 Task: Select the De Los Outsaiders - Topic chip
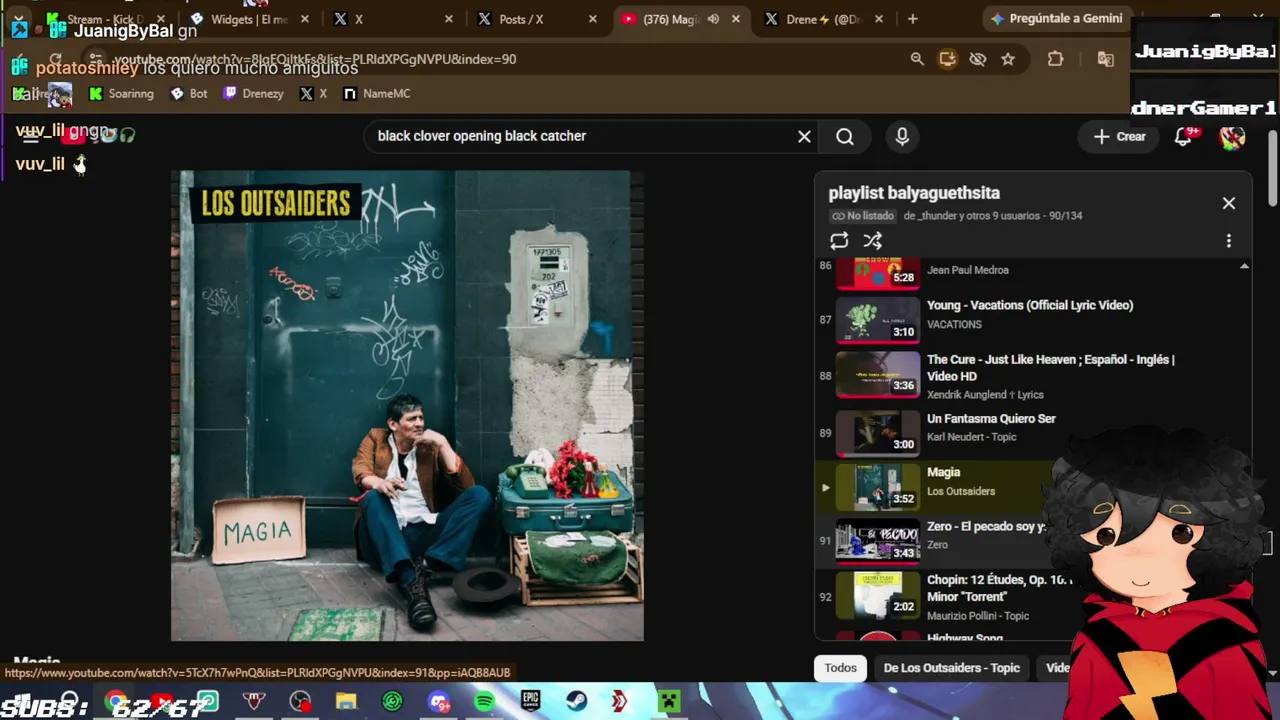[x=951, y=668]
